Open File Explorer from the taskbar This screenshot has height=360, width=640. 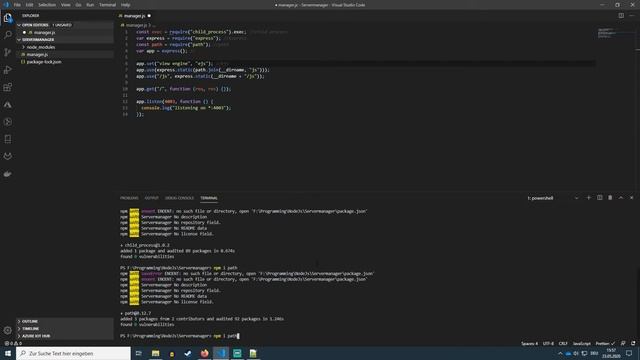click(156, 353)
